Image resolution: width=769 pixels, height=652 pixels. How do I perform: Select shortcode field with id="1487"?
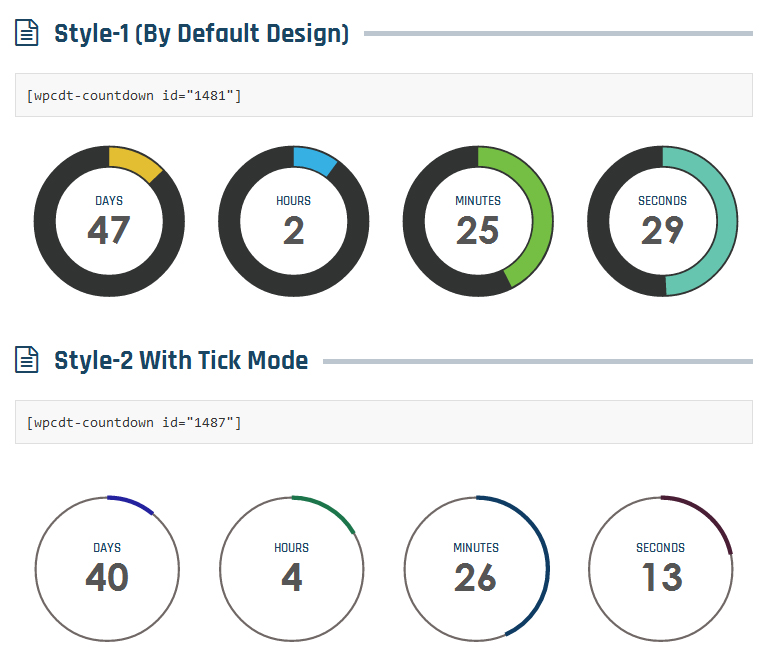pos(384,422)
